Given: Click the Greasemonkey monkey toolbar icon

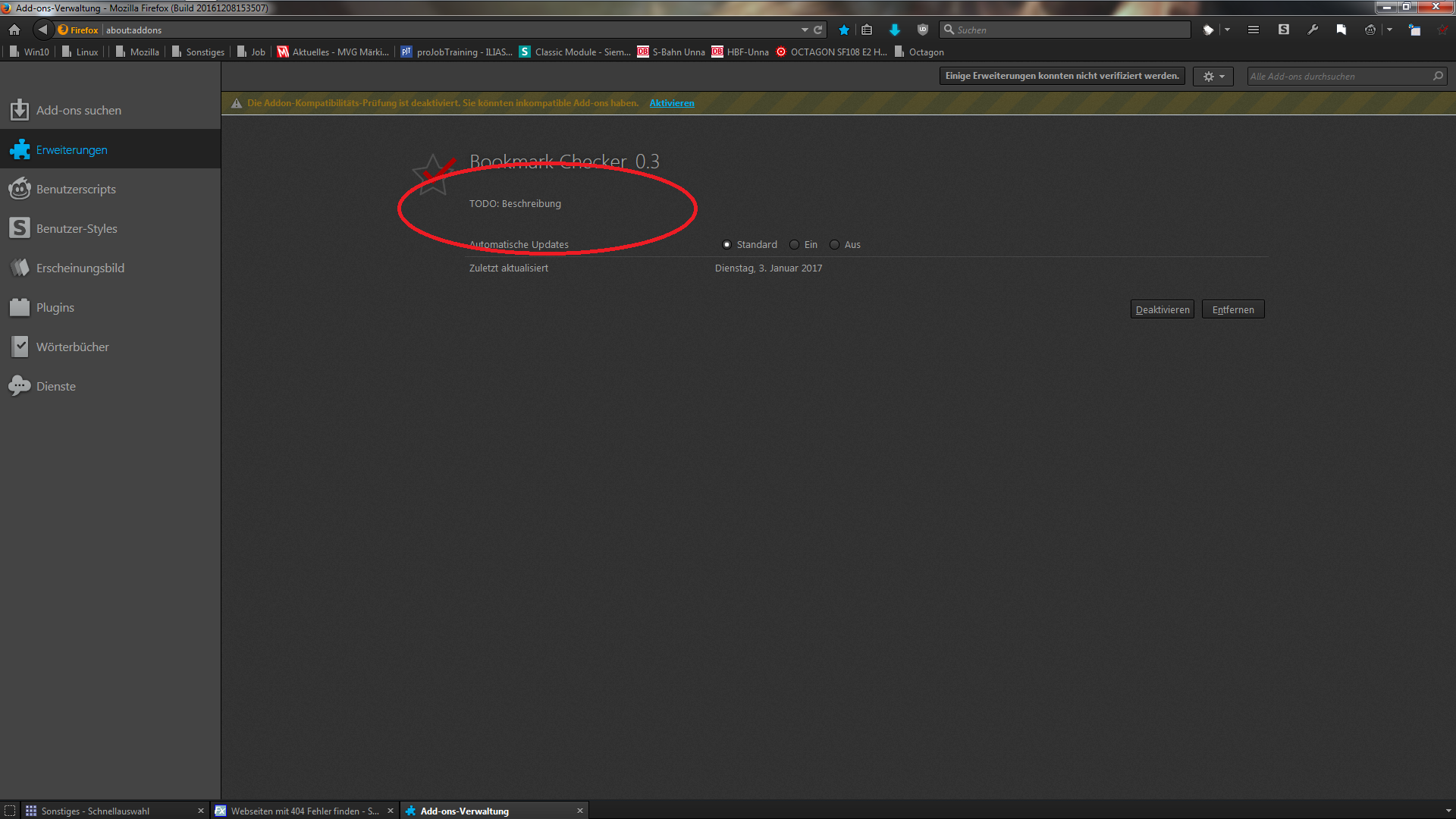Looking at the screenshot, I should click(x=1370, y=30).
